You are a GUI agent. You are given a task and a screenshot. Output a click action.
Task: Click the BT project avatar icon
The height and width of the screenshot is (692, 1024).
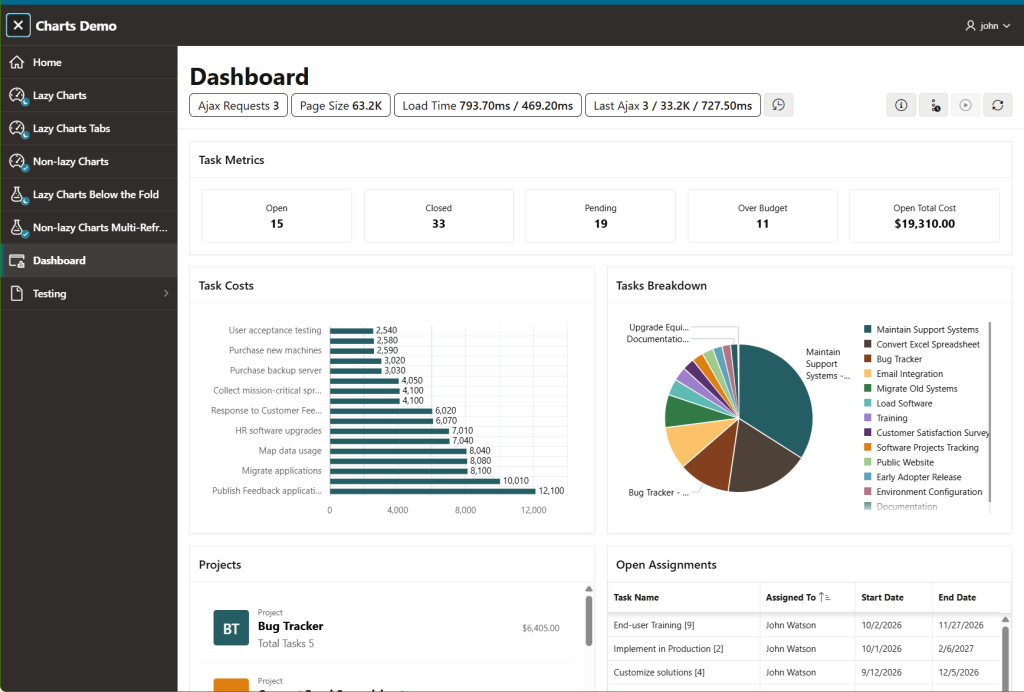pyautogui.click(x=231, y=628)
